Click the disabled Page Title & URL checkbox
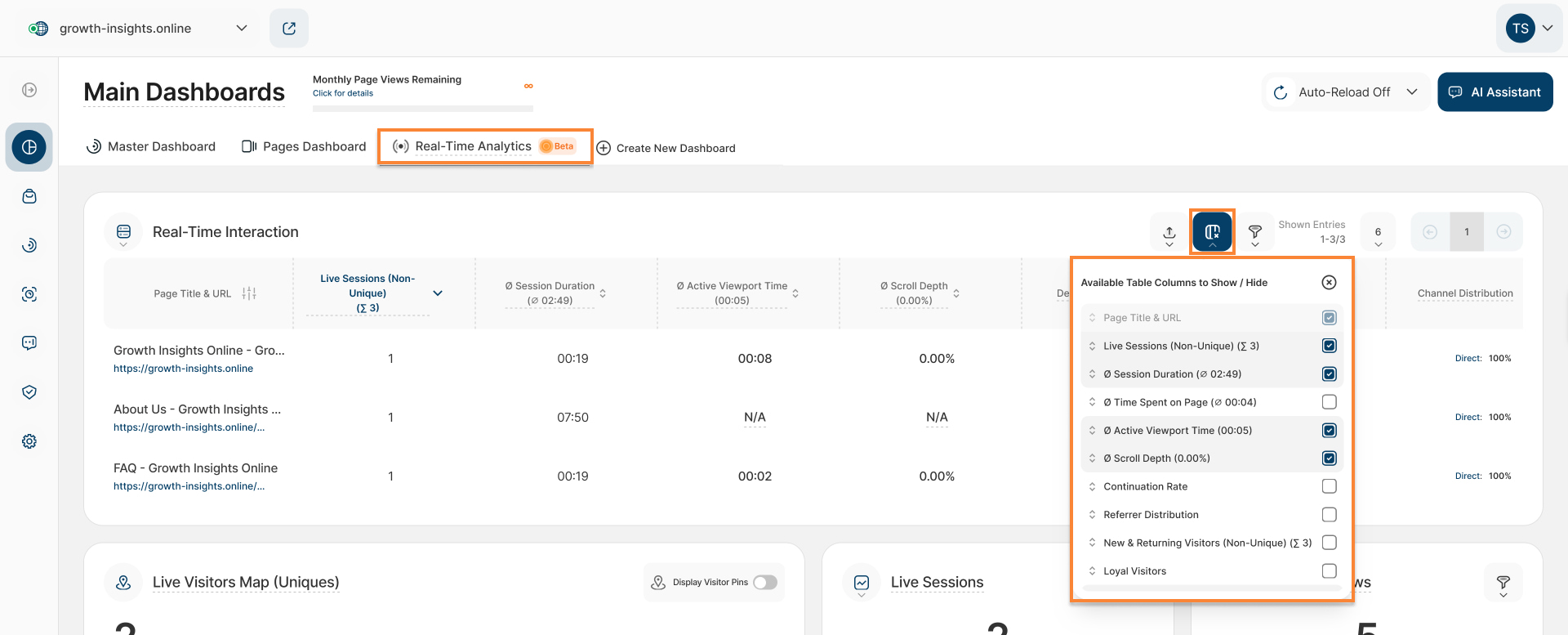Viewport: 1568px width, 635px height. click(x=1329, y=318)
